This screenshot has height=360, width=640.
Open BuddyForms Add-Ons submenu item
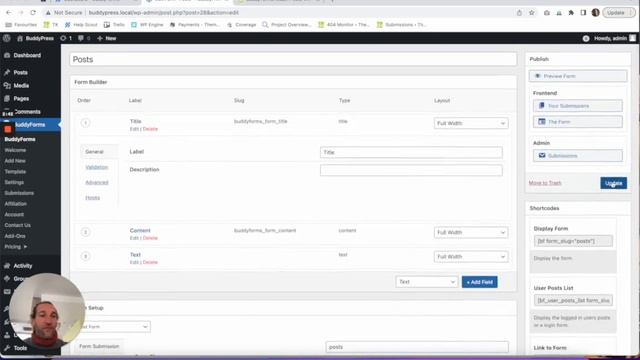tap(15, 236)
